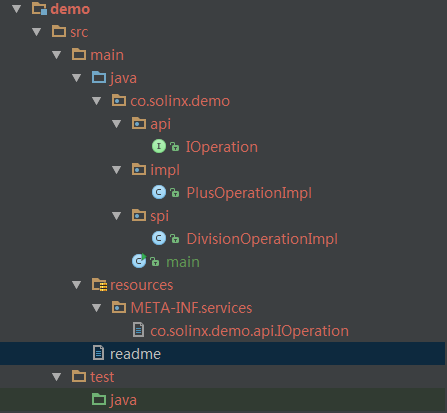Click the resources root folder icon
The image size is (447, 413).
pos(99,285)
